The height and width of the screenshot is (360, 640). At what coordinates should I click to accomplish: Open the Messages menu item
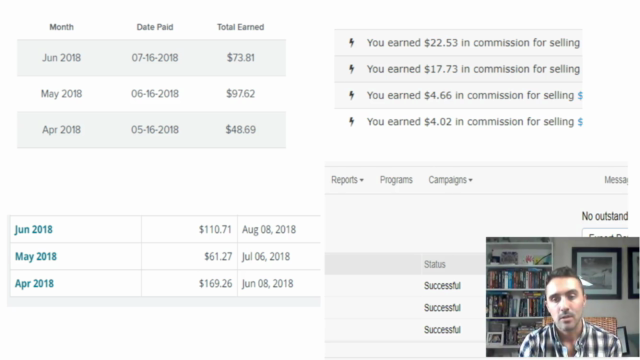pos(616,180)
